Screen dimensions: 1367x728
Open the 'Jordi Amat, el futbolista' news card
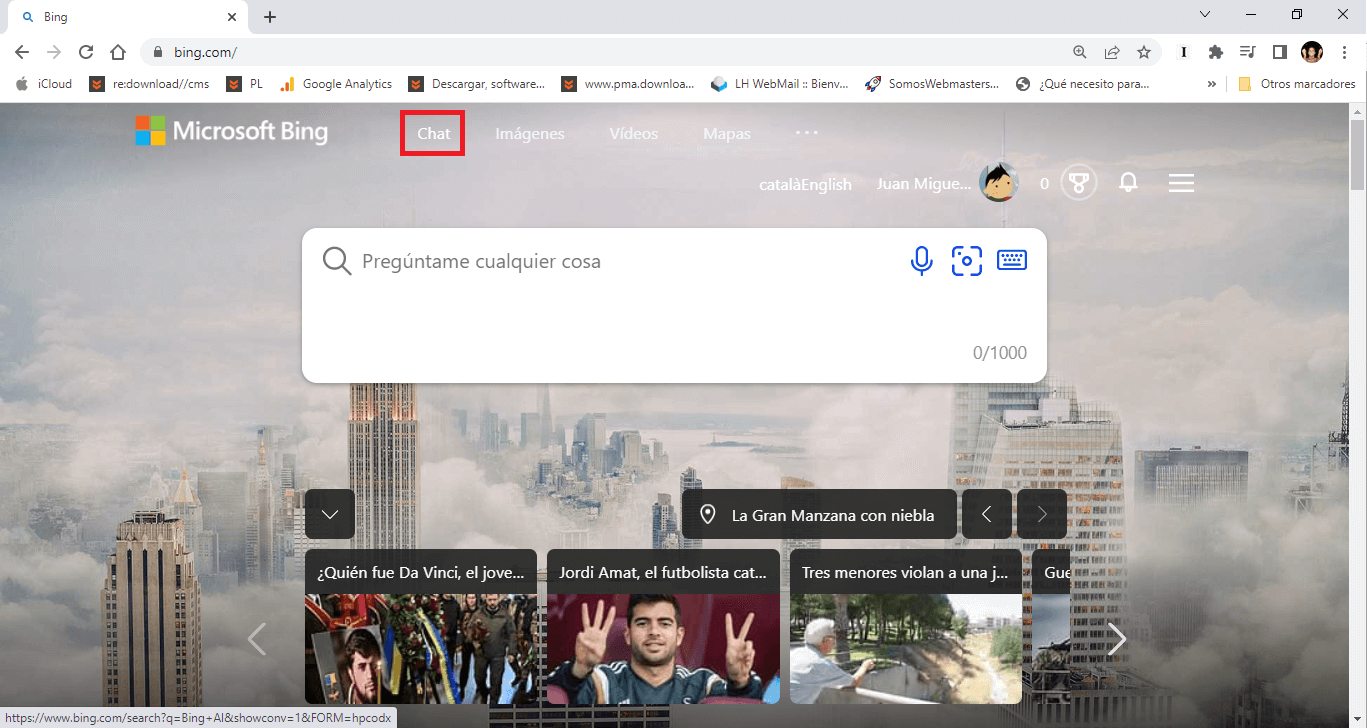click(x=663, y=626)
